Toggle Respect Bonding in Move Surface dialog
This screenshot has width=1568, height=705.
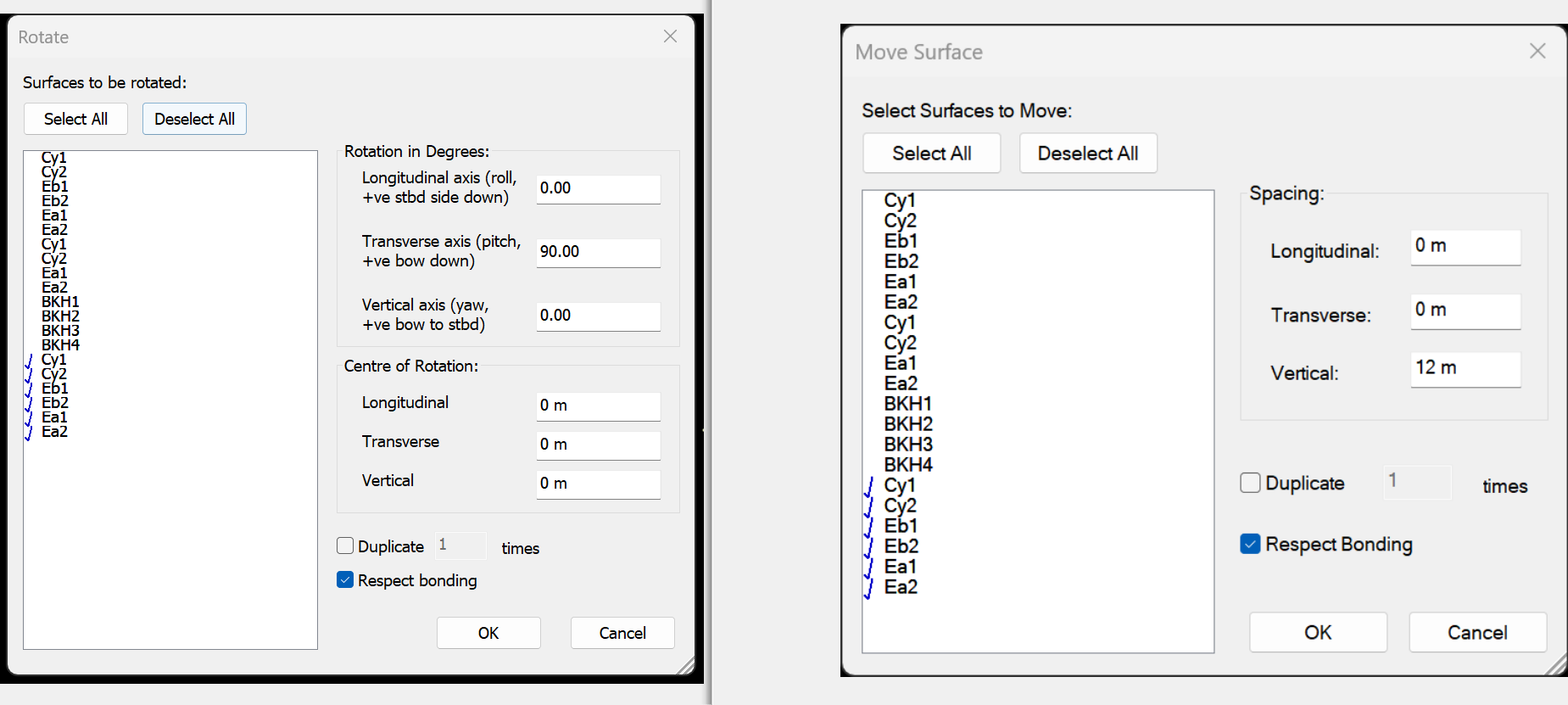click(x=1250, y=545)
